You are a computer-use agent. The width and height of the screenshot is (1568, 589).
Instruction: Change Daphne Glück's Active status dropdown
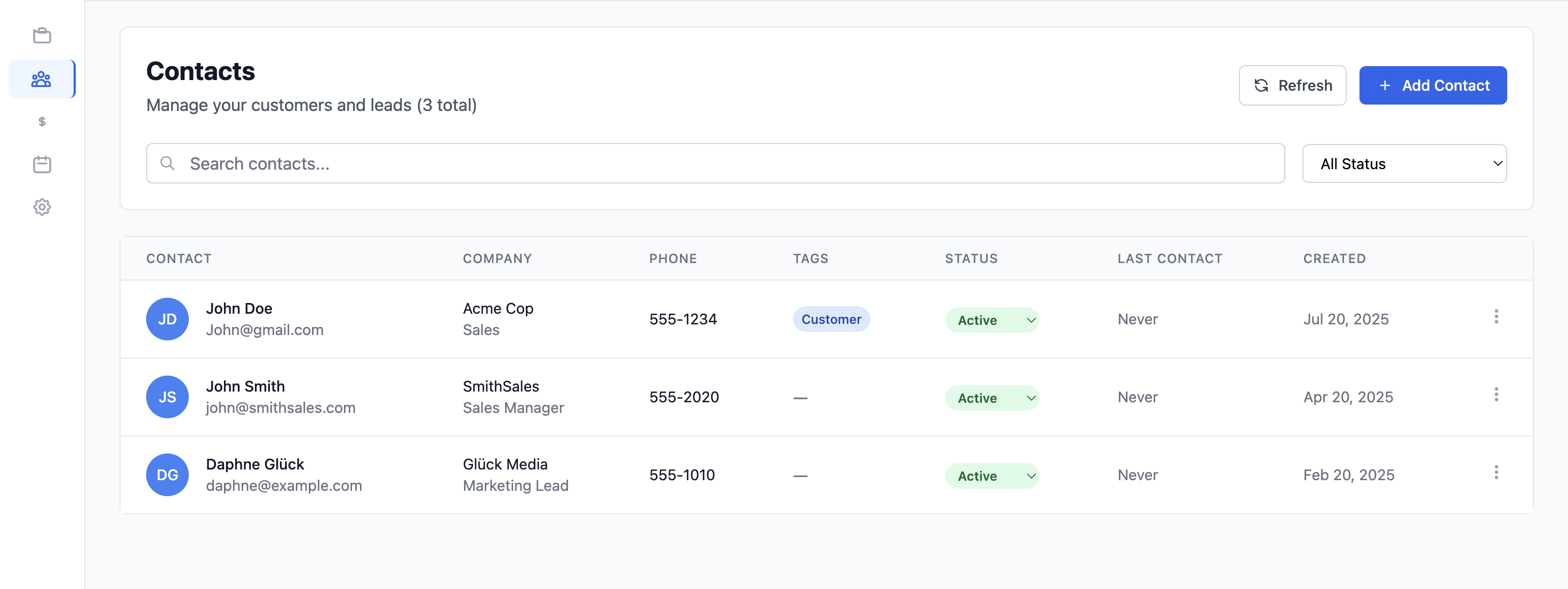coord(991,476)
